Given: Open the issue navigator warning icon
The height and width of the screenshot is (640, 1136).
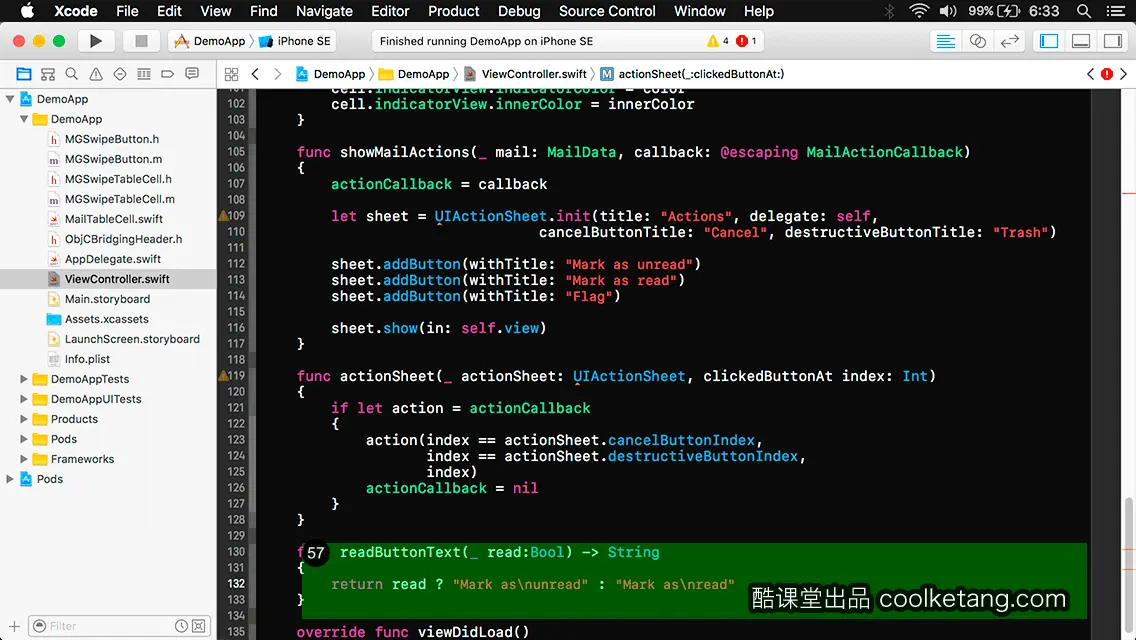Looking at the screenshot, I should 96,74.
